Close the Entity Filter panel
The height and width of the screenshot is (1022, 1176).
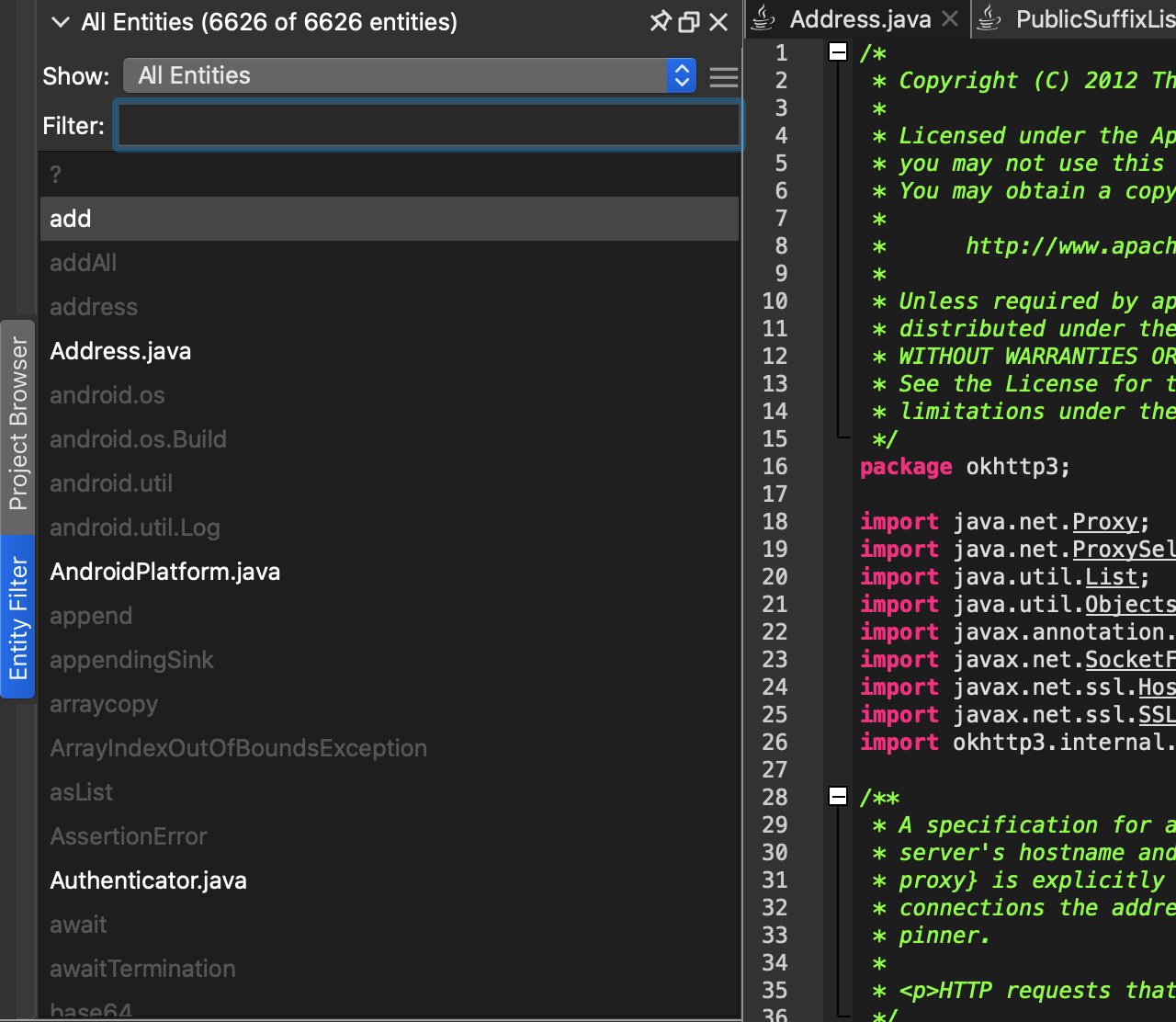coord(718,22)
